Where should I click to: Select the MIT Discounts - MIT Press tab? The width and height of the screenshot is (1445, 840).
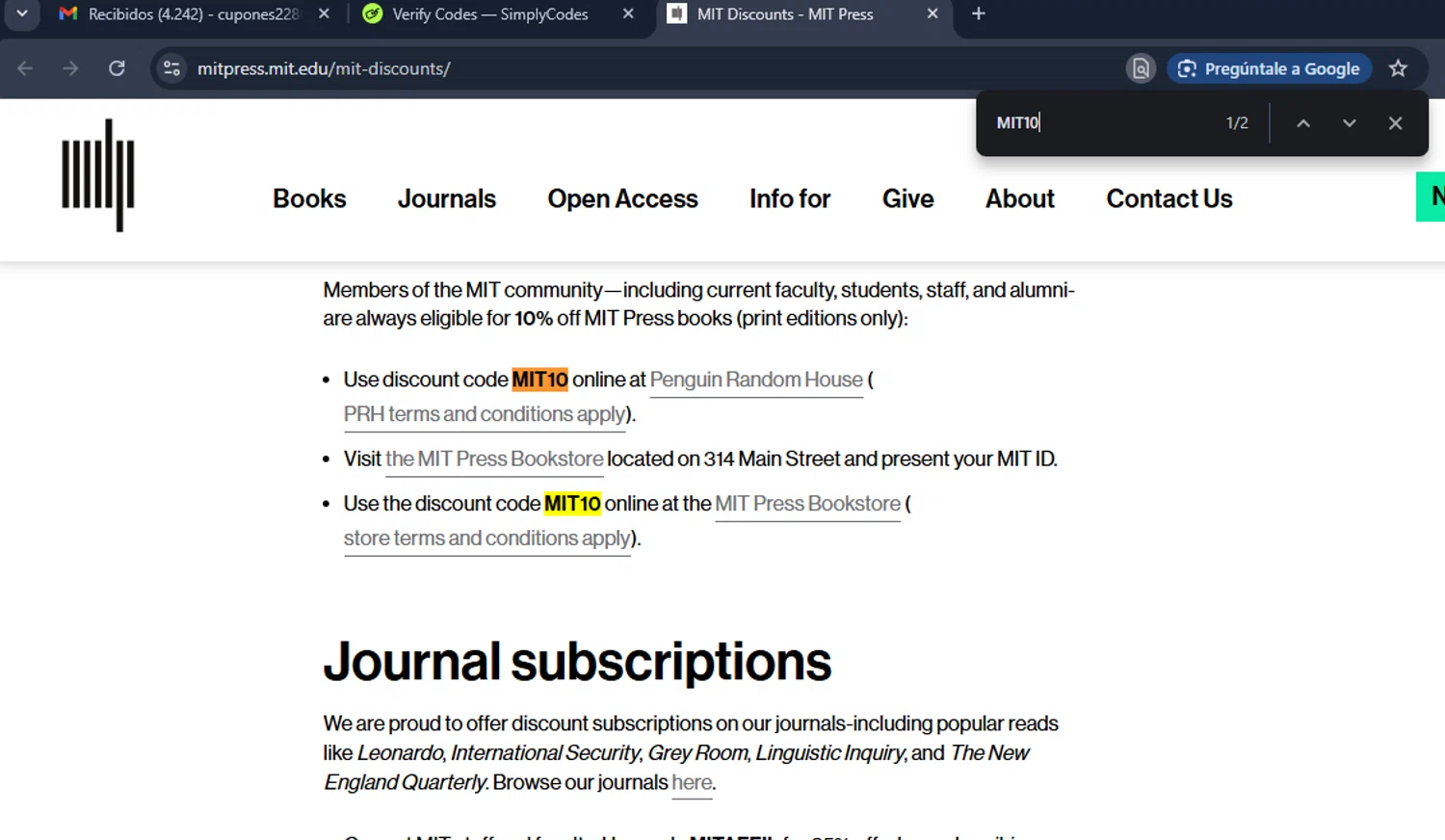(785, 14)
